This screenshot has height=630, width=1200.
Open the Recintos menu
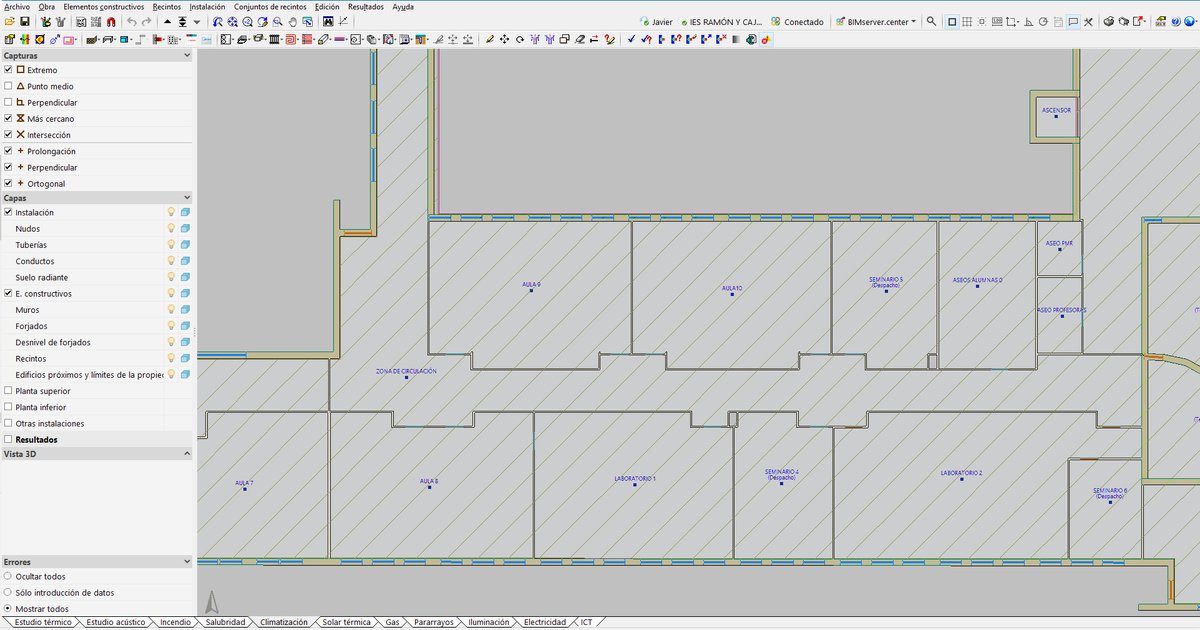[x=167, y=6]
